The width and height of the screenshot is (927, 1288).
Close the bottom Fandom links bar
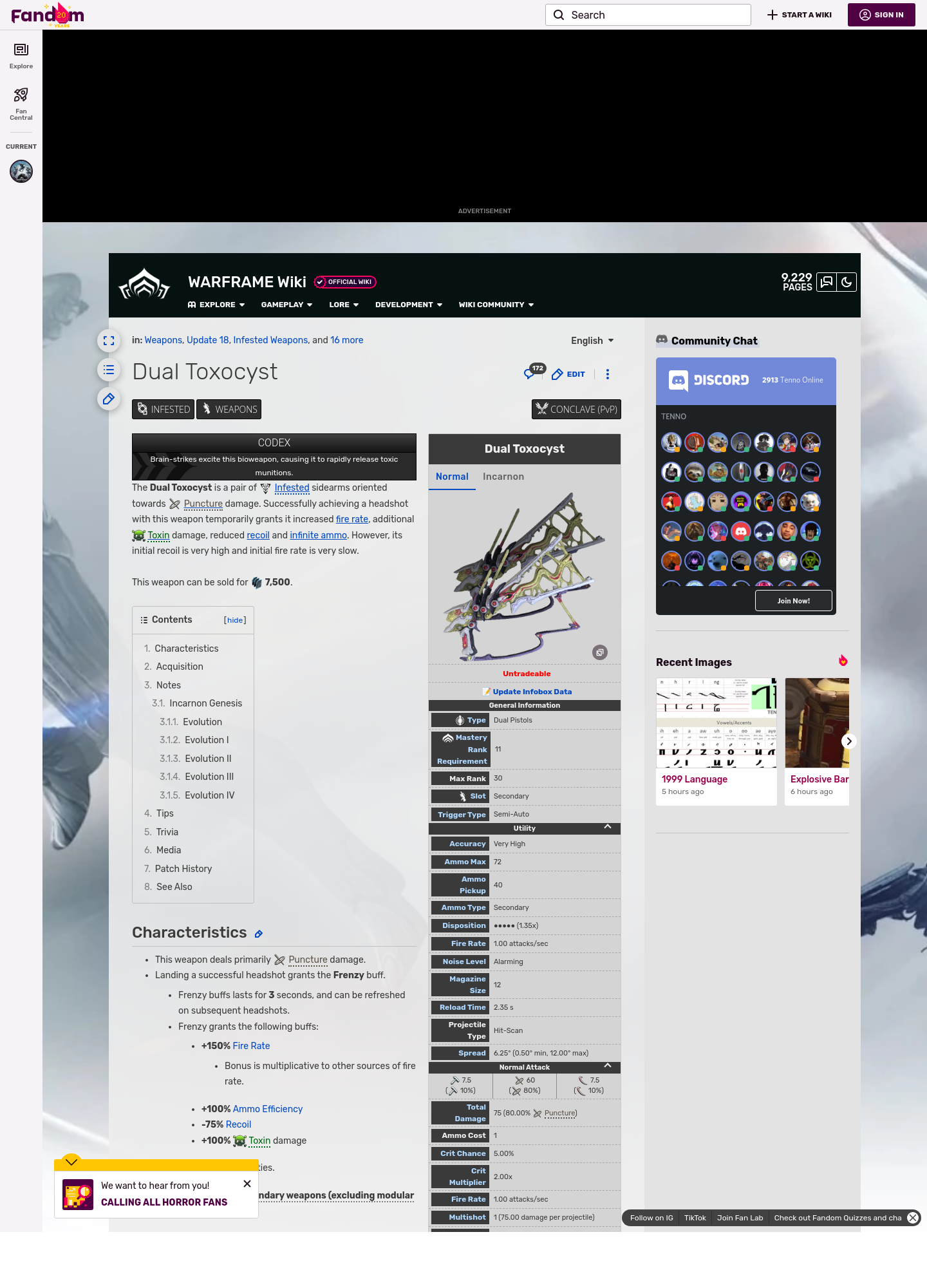pyautogui.click(x=913, y=1218)
